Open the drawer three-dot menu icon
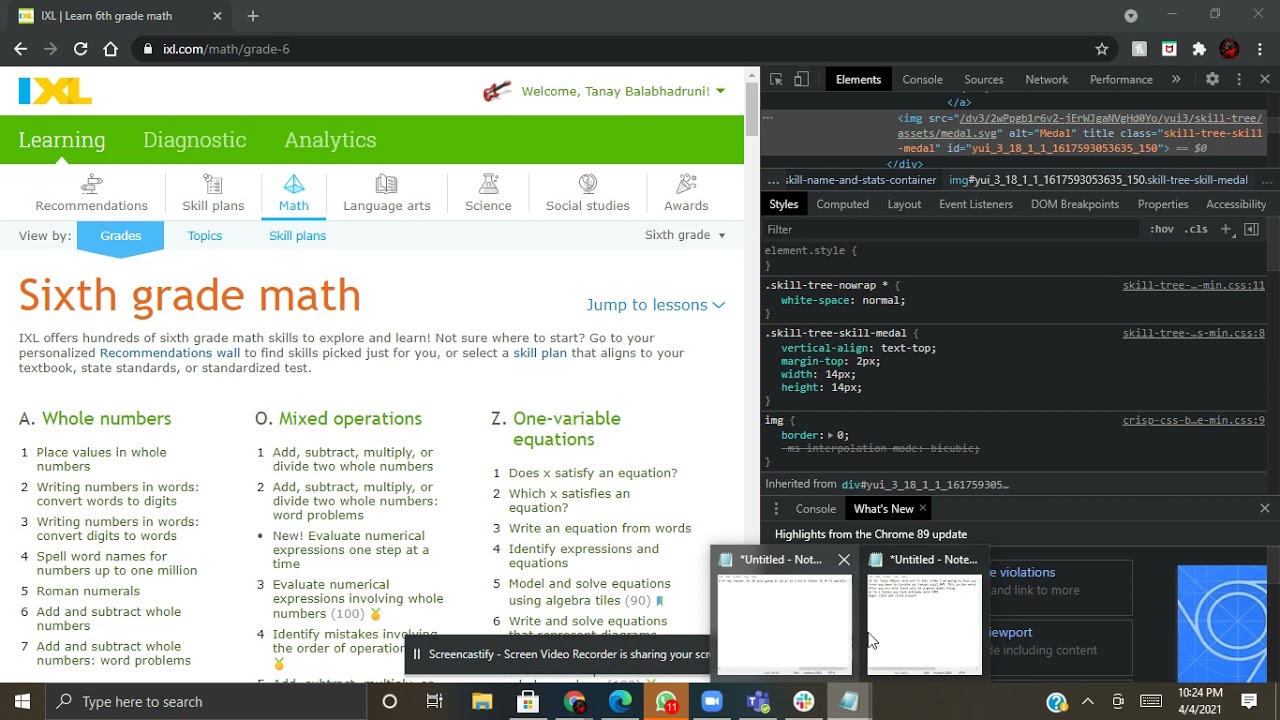Viewport: 1280px width, 720px height. coord(776,508)
